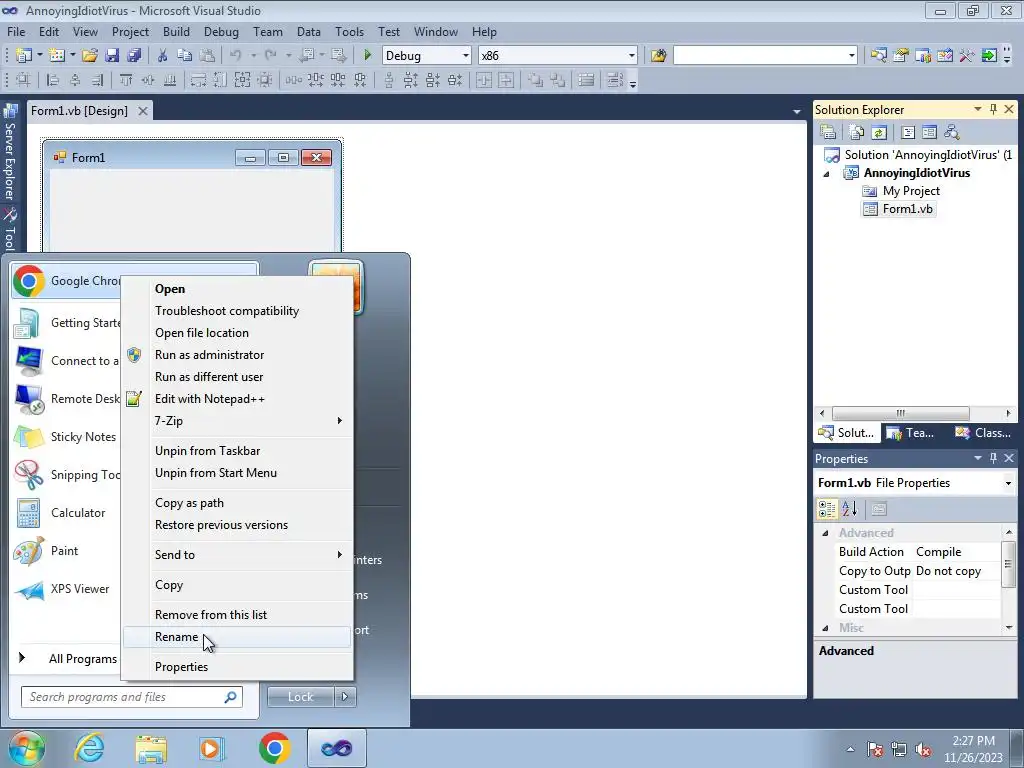This screenshot has width=1024, height=768.
Task: Click the Align Tops layout icon
Action: tap(125, 80)
